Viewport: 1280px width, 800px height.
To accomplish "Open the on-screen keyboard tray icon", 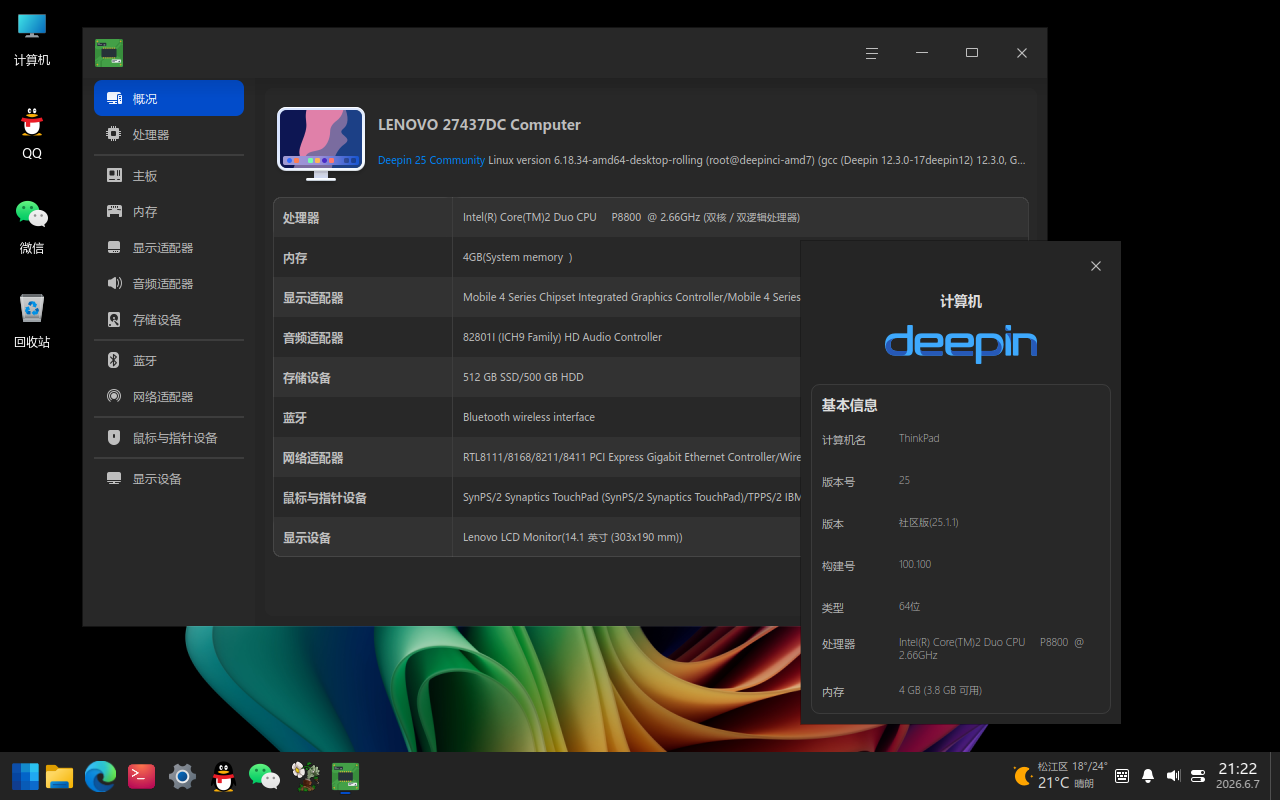I will pos(1122,776).
